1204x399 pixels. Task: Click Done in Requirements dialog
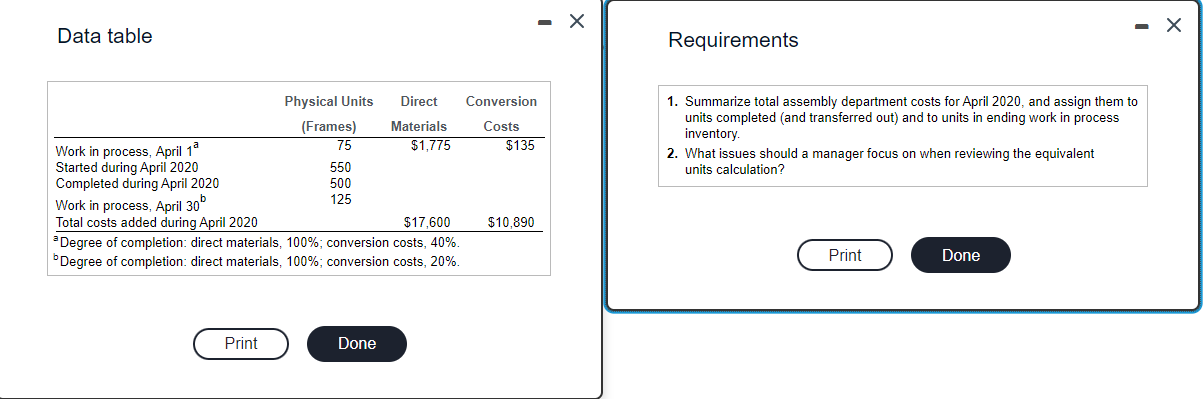pyautogui.click(x=961, y=255)
